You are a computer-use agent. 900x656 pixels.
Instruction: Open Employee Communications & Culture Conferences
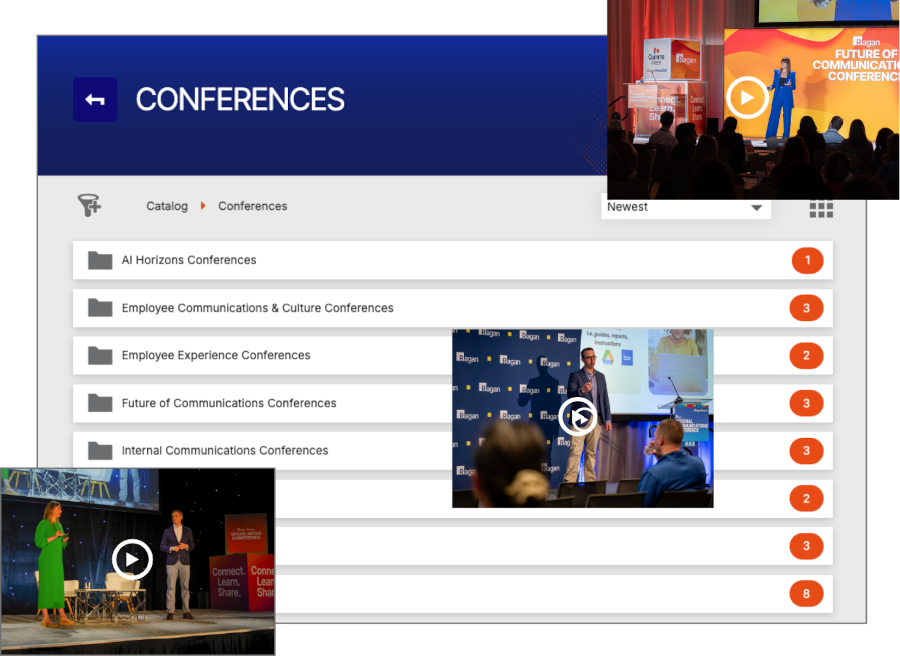pyautogui.click(x=257, y=308)
